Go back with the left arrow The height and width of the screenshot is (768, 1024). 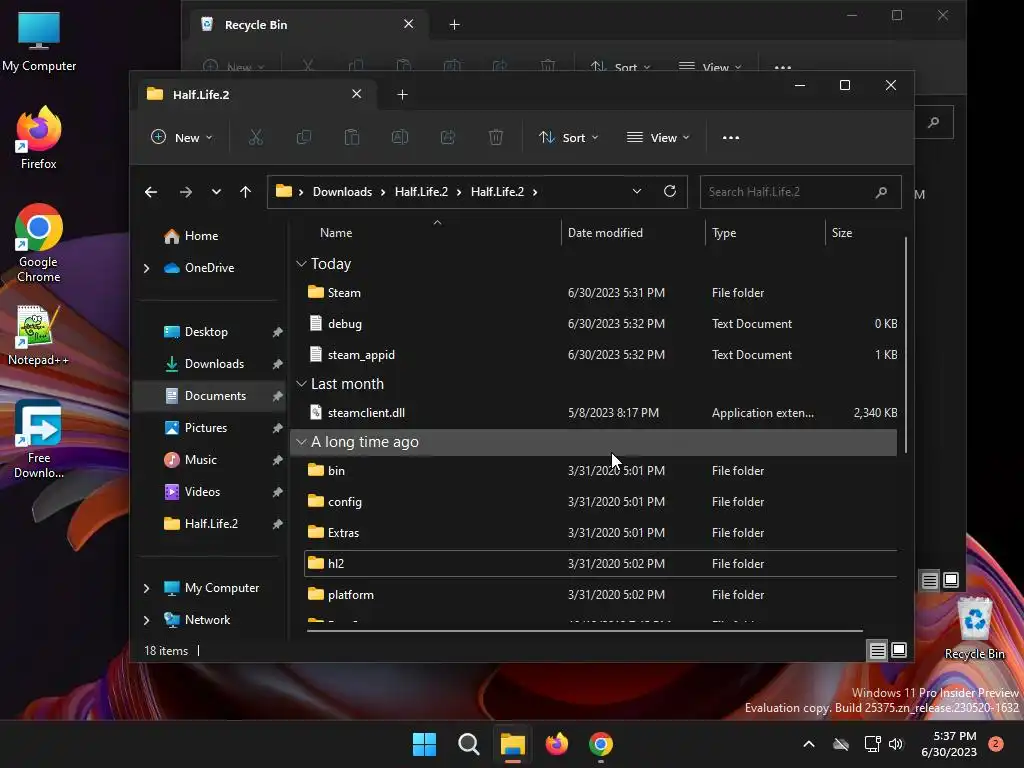point(151,192)
